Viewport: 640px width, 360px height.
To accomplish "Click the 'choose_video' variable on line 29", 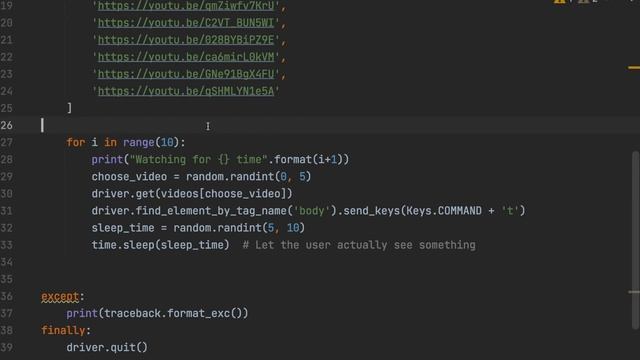I will click(x=129, y=177).
